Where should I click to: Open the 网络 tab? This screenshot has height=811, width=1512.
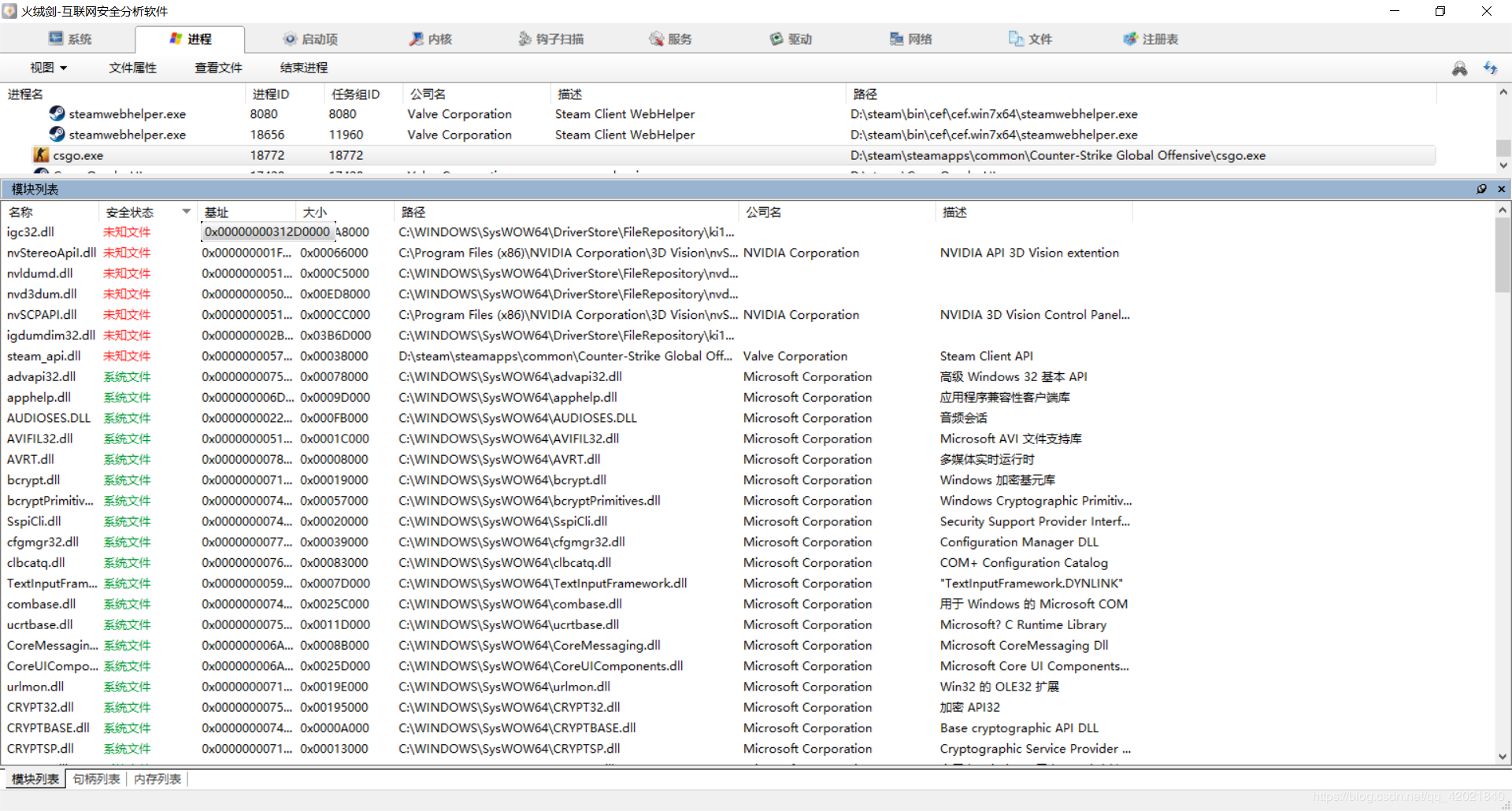(910, 39)
